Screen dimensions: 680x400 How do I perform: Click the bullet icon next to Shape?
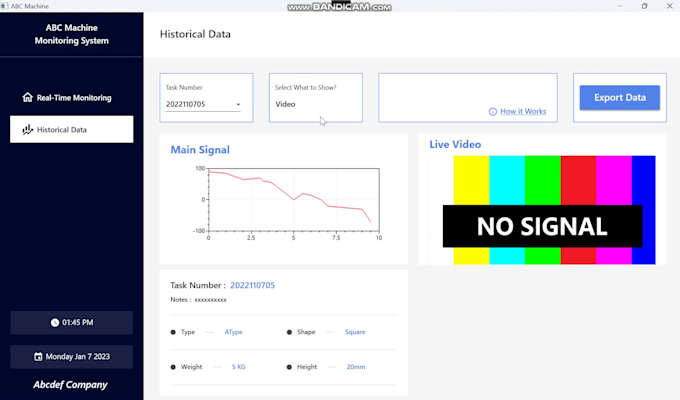[x=289, y=332]
